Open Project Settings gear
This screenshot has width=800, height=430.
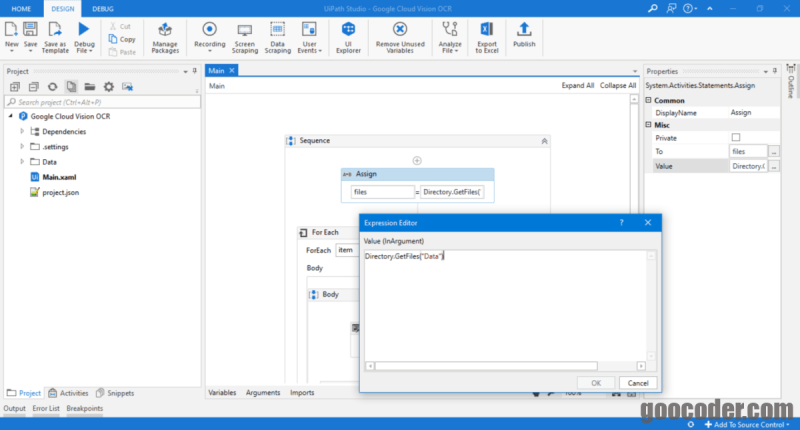(109, 87)
